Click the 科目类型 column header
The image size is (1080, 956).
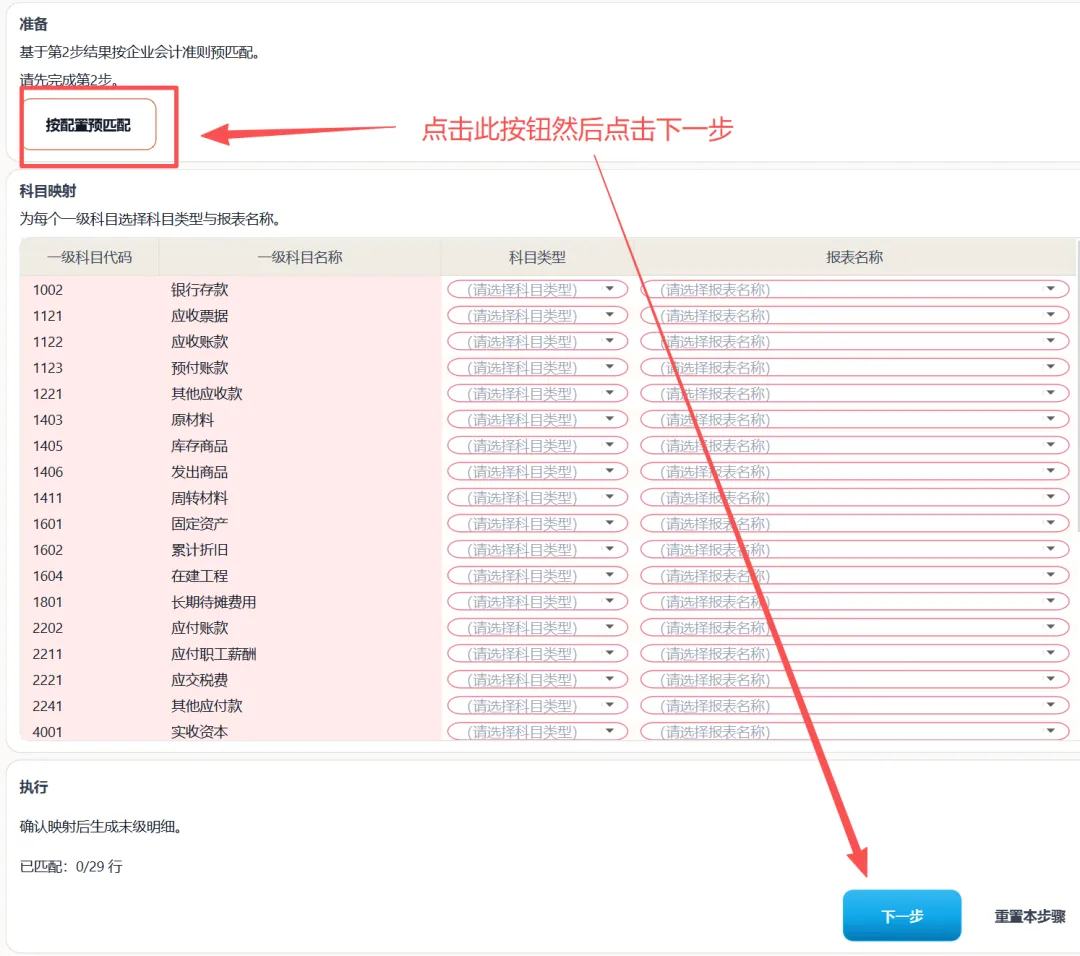(x=537, y=258)
